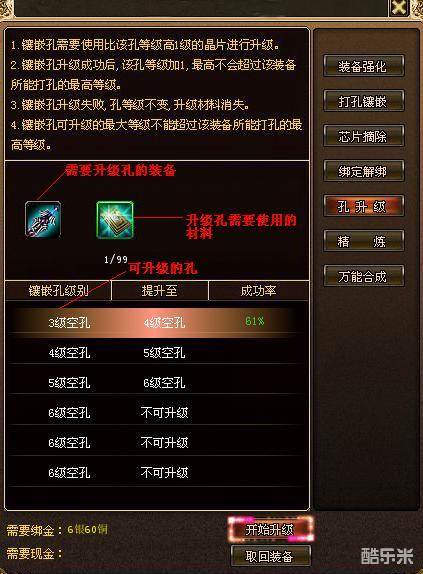Select the 3级空孔 to 4级空孔 row
Image resolution: width=423 pixels, height=574 pixels.
[157, 322]
